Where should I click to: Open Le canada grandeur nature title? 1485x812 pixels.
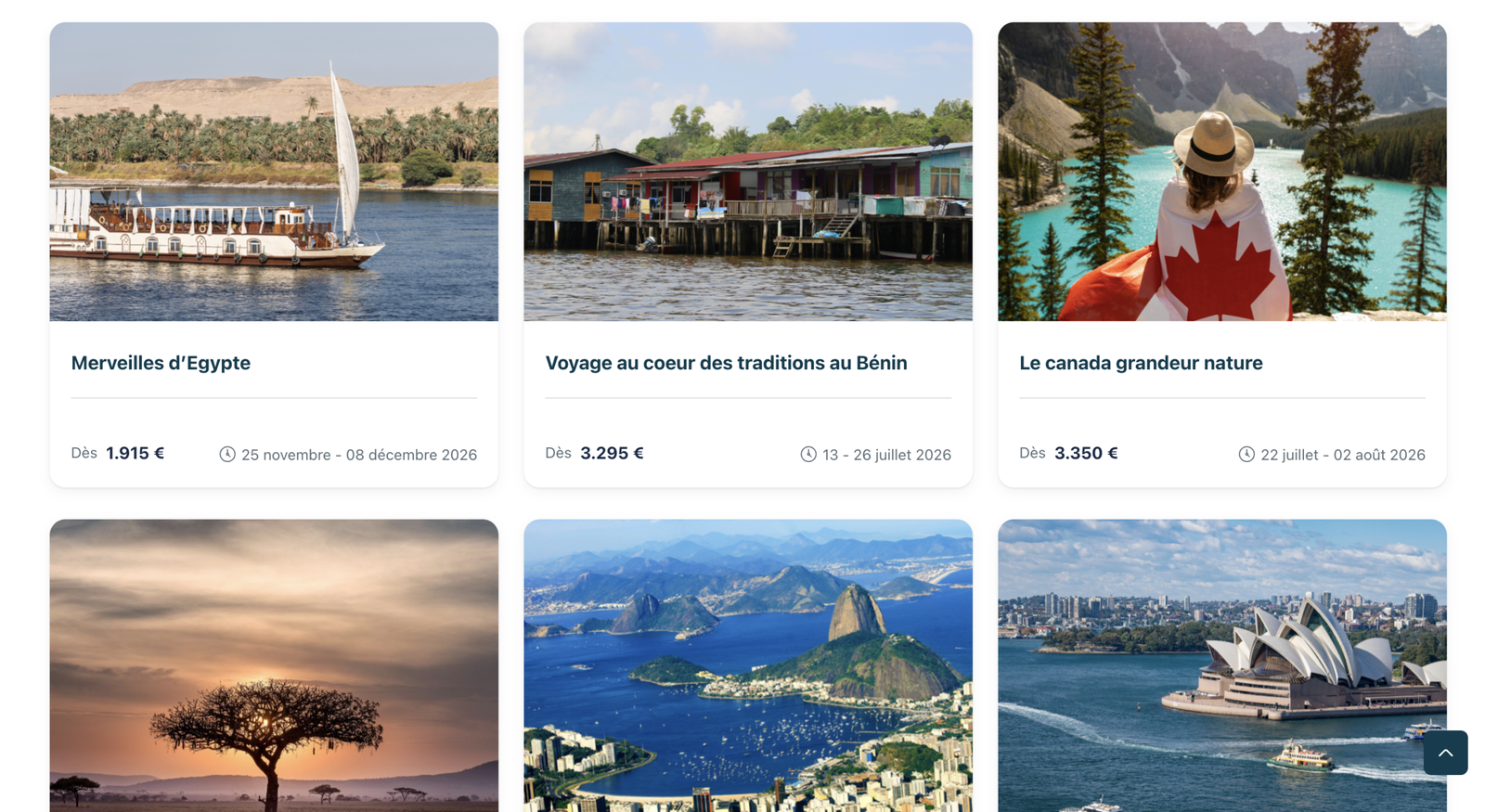click(1141, 363)
